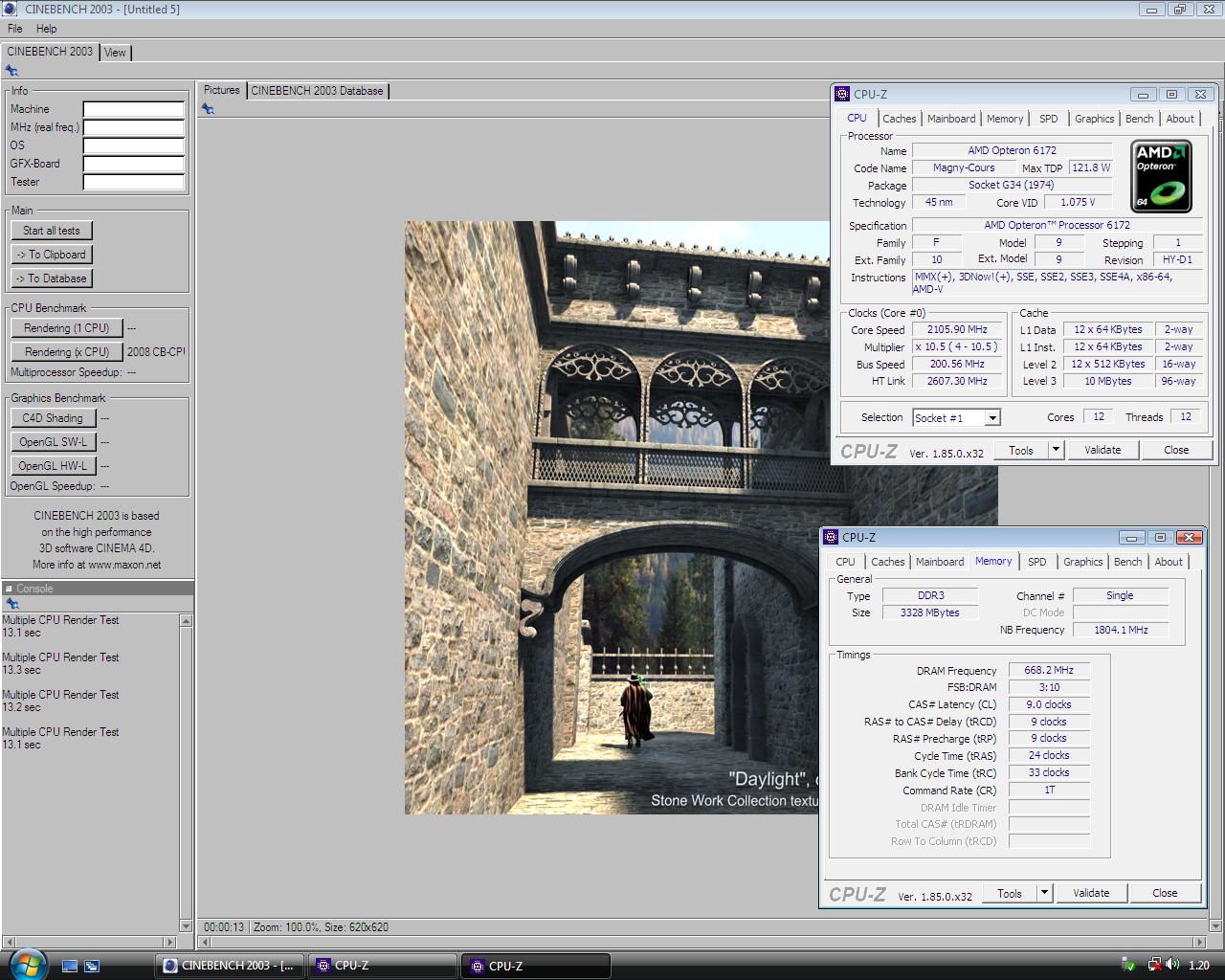Click the 1.20 taskbar clock
Viewport: 1225px width, 980px height.
pos(1198,966)
